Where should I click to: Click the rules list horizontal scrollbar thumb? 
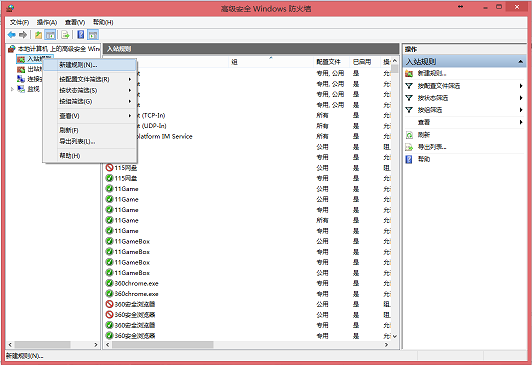click(x=163, y=345)
